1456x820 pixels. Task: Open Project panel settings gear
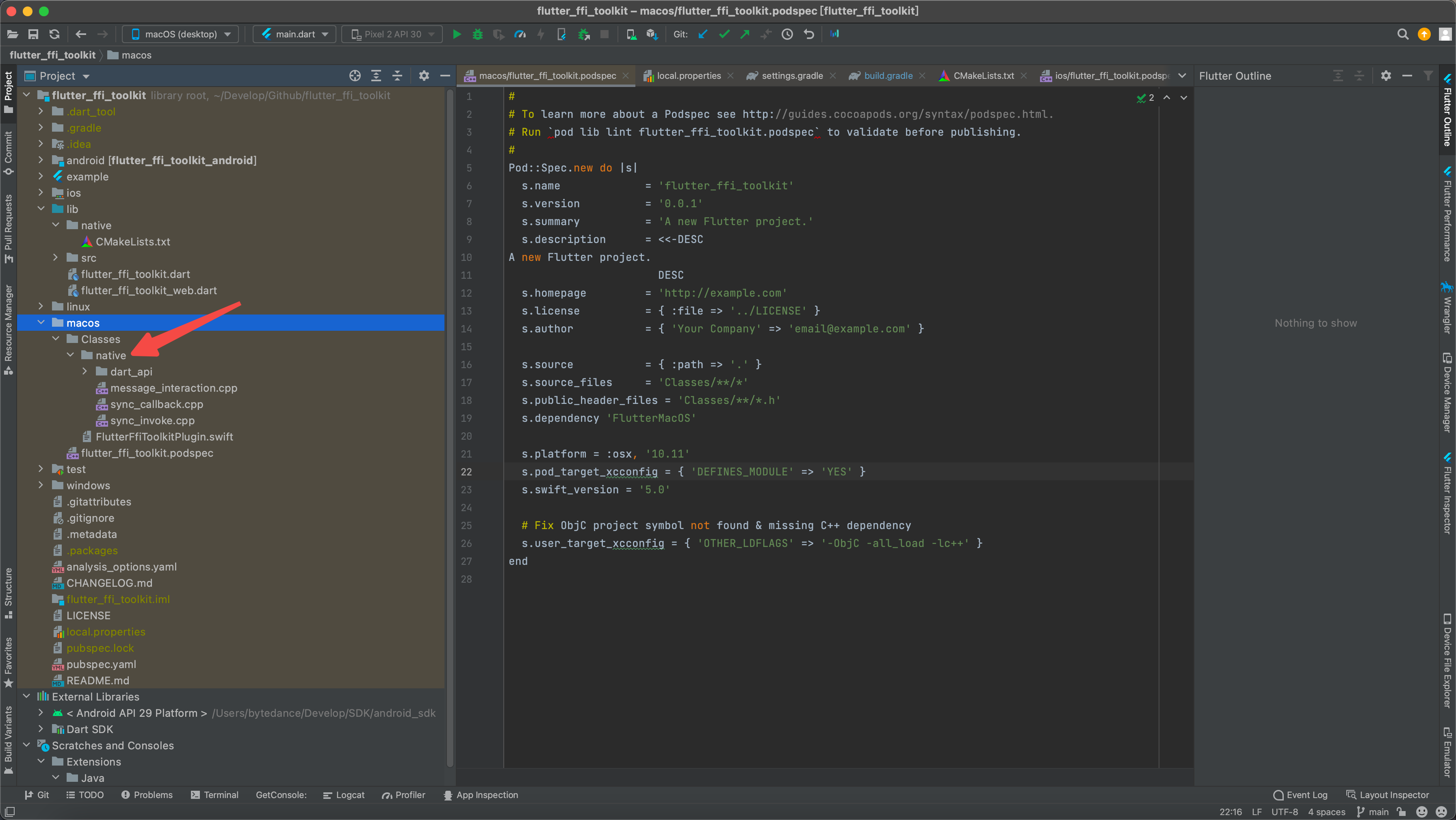[x=424, y=76]
